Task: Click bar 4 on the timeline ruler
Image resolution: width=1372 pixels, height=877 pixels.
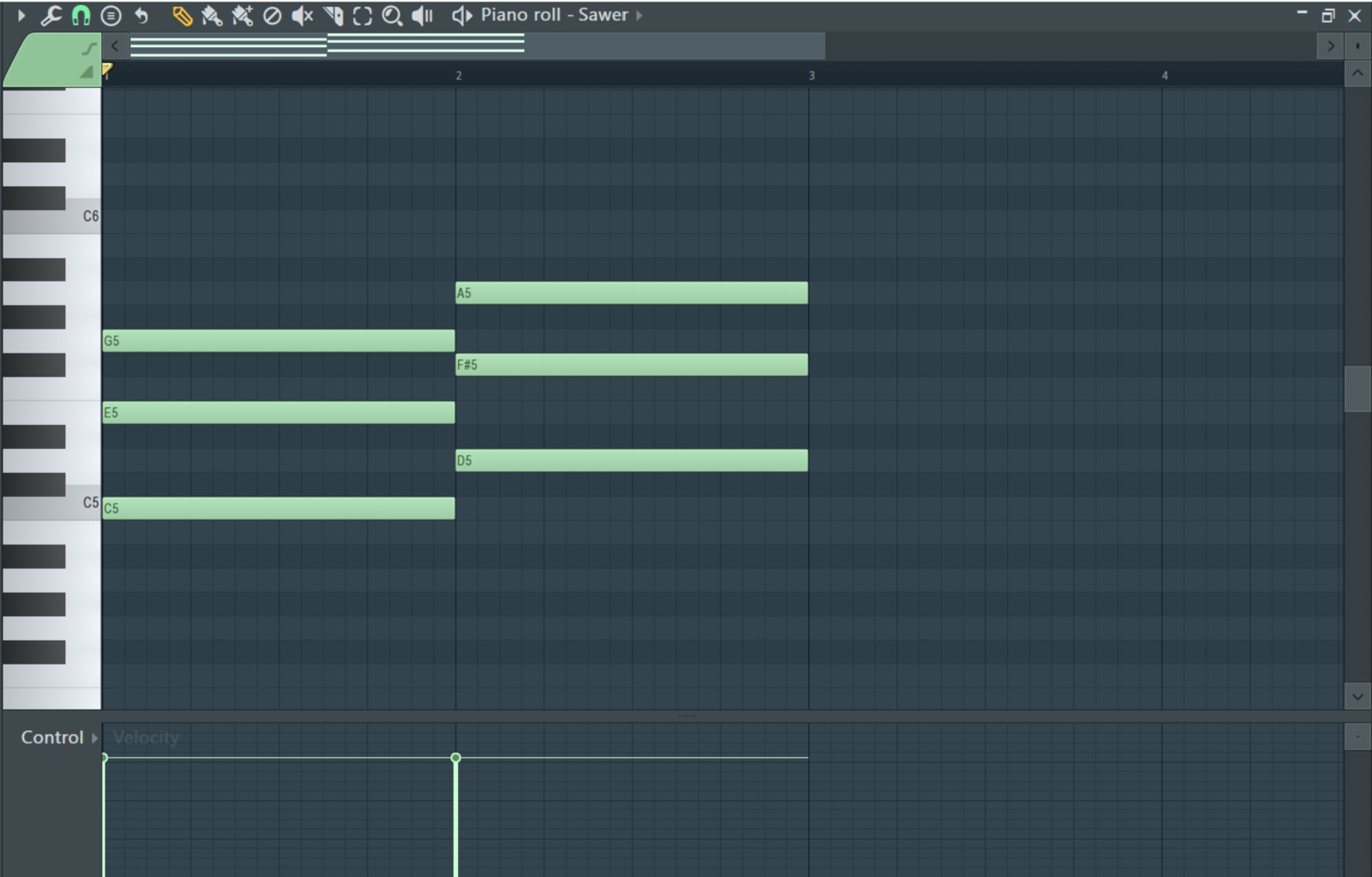Action: (1165, 76)
